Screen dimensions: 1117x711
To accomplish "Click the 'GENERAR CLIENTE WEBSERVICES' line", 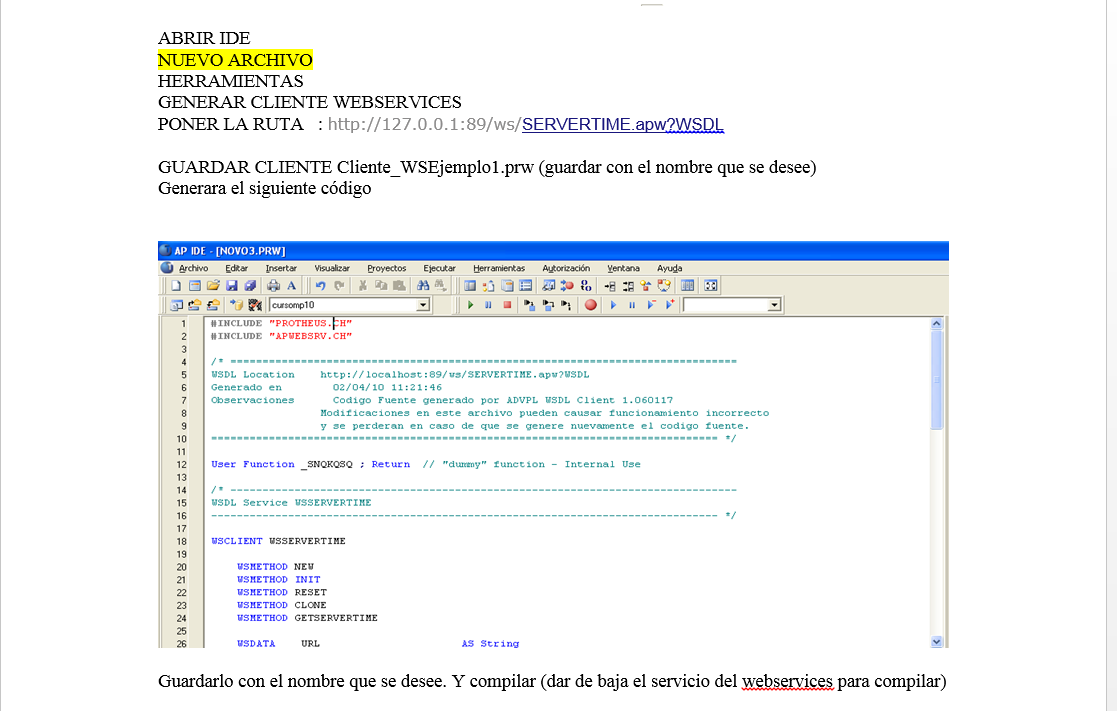I will tap(310, 103).
